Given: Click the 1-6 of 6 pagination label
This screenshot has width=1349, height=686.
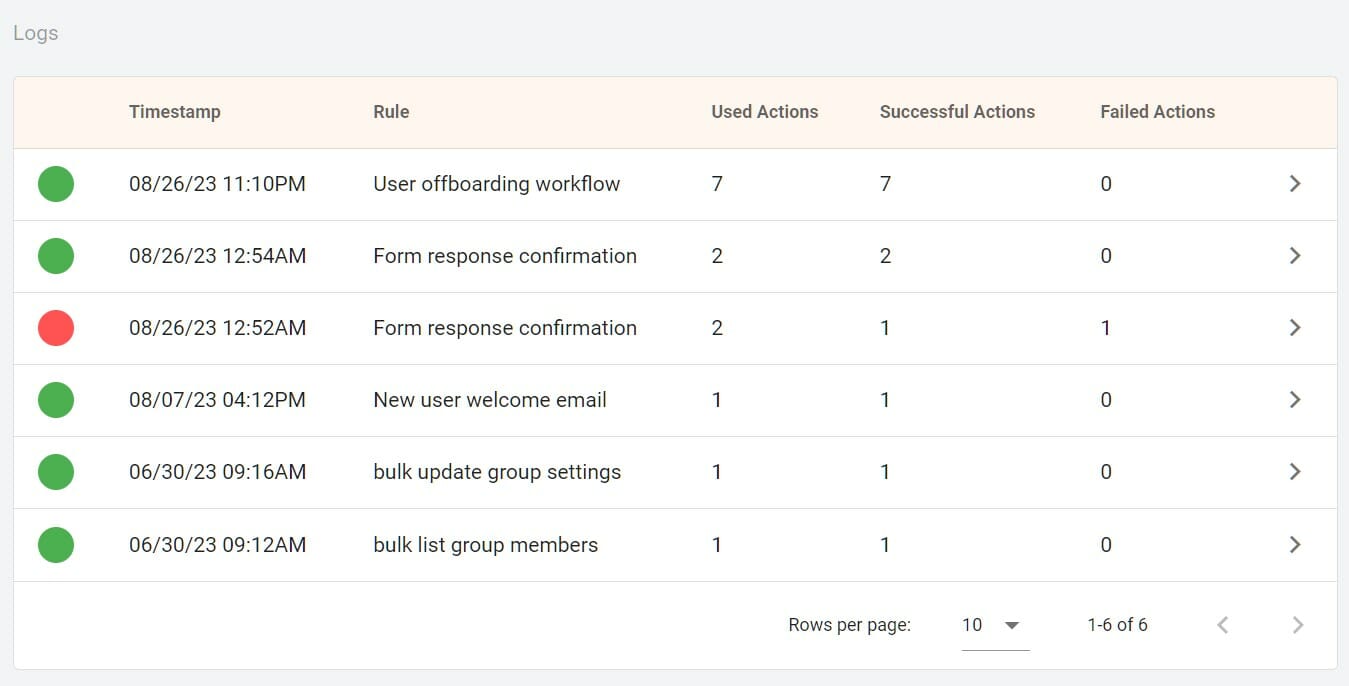Looking at the screenshot, I should tap(1116, 624).
